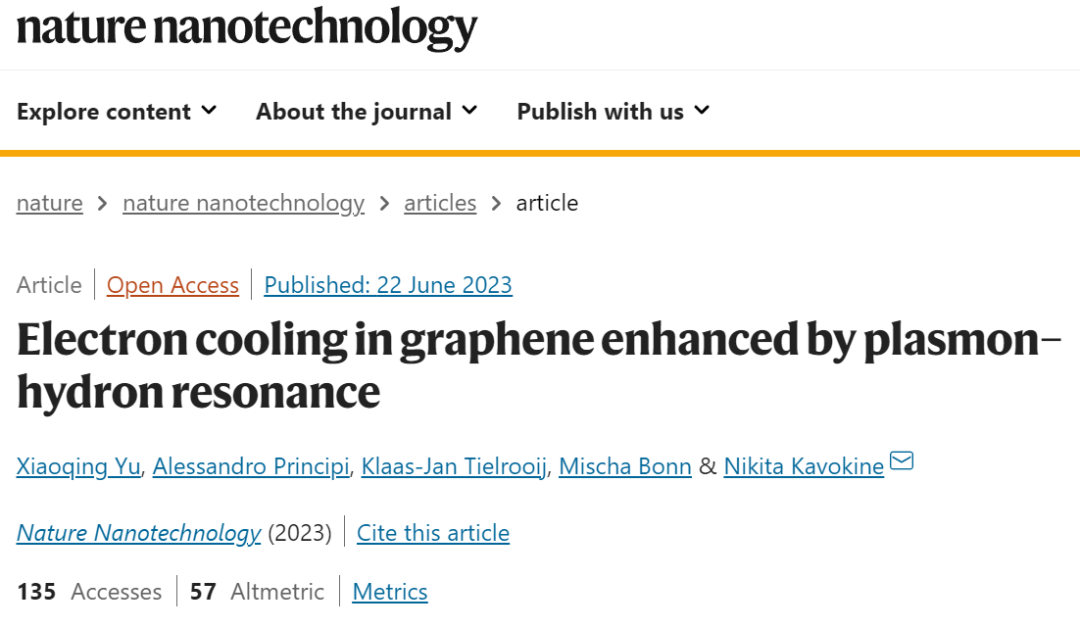View author Xiaoqing Yu's page

(78, 466)
